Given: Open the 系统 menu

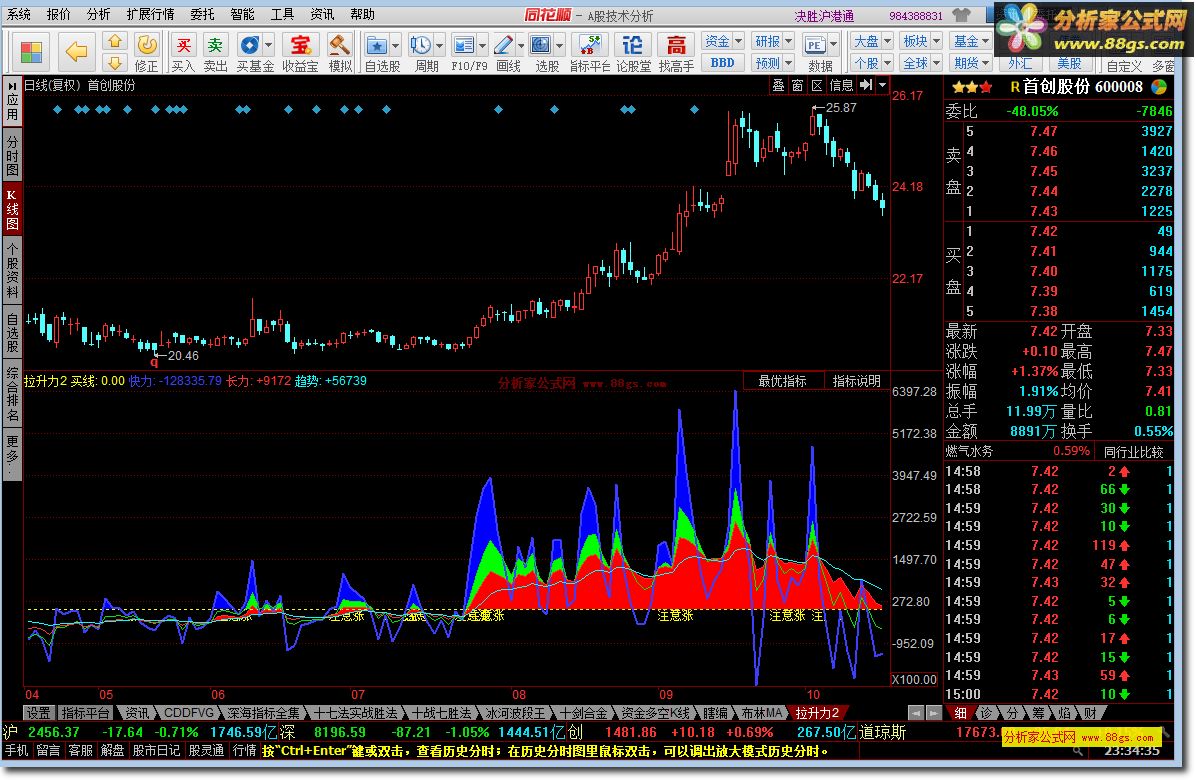Looking at the screenshot, I should tap(19, 14).
